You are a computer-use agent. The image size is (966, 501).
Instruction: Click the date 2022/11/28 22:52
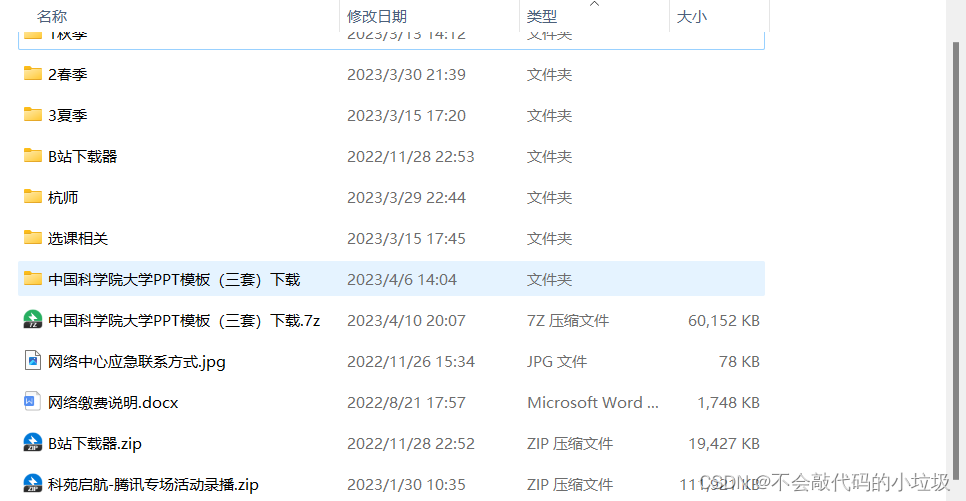tap(411, 444)
